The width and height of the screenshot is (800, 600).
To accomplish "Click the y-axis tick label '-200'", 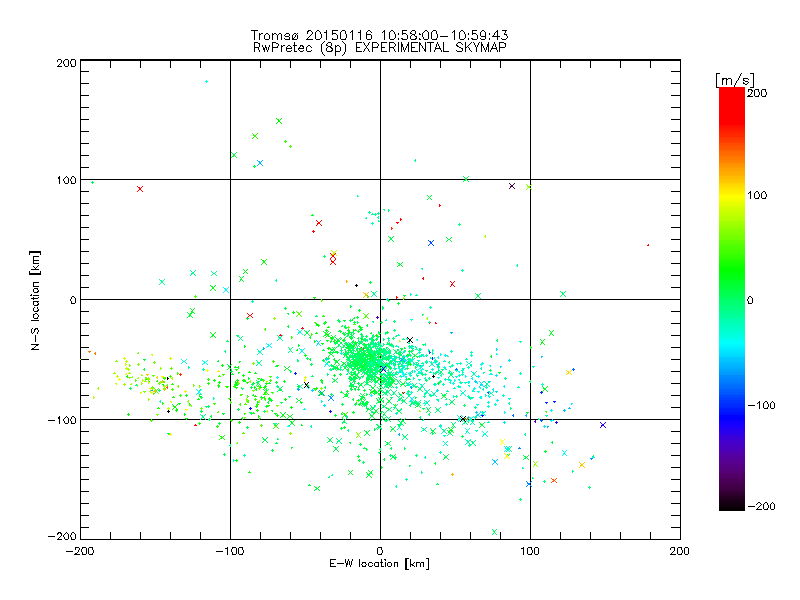I will pyautogui.click(x=62, y=536).
